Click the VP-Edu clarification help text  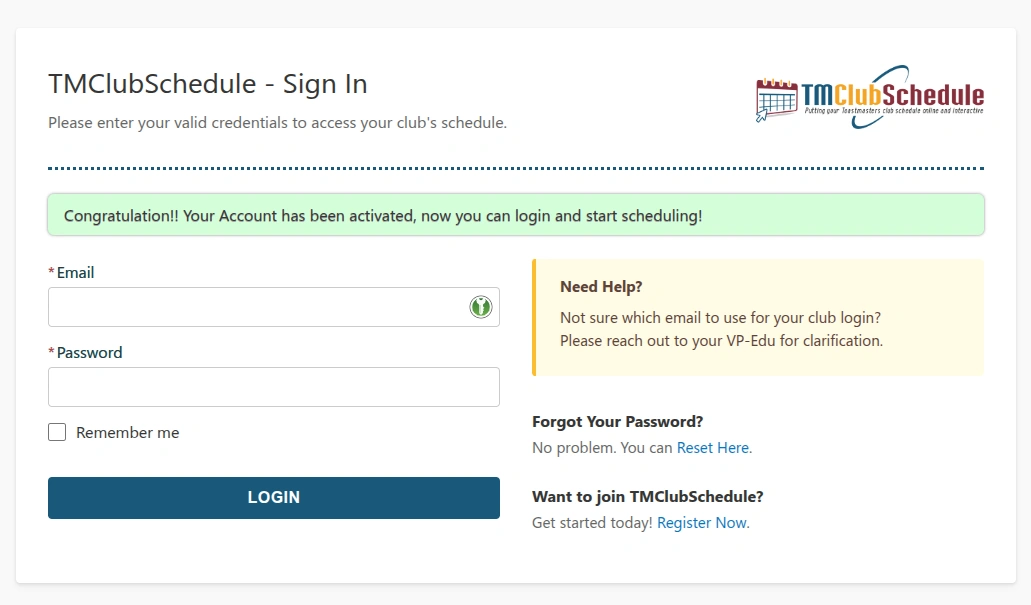(720, 340)
